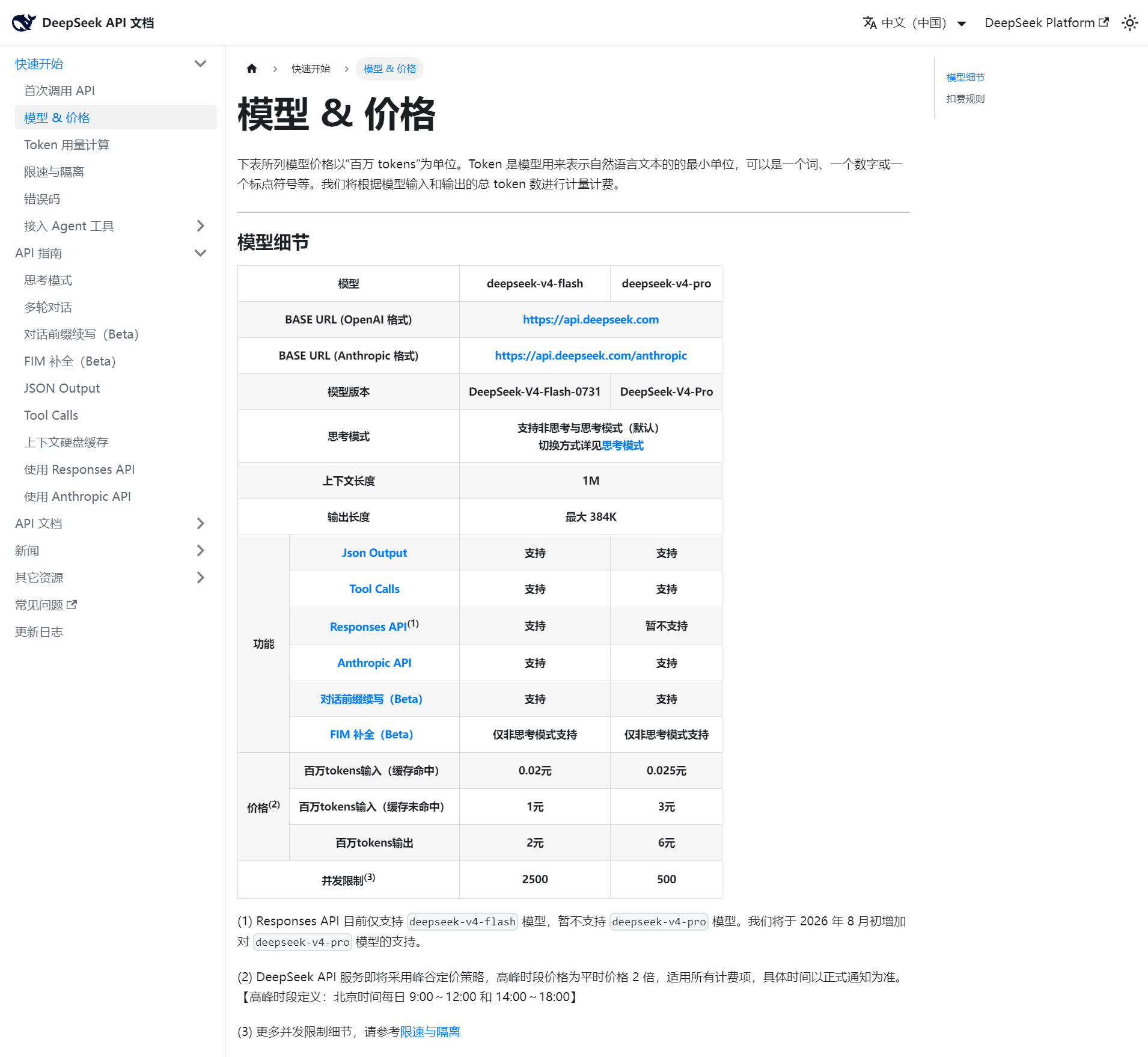Open the DeepSeek Platform external link
Screen dimensions: 1148x1057
1046,23
